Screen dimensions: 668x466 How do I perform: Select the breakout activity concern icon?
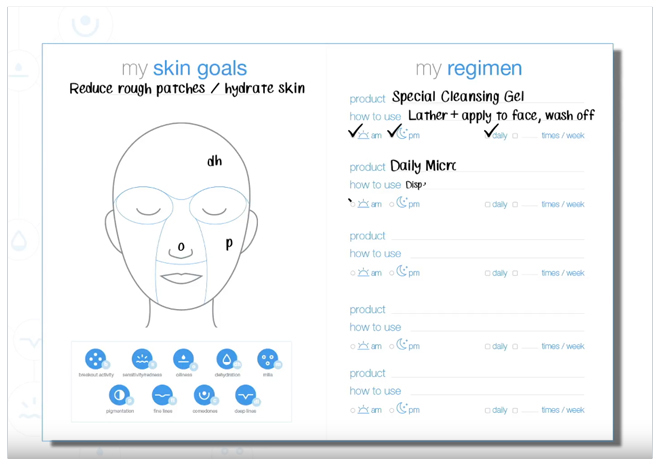(95, 359)
